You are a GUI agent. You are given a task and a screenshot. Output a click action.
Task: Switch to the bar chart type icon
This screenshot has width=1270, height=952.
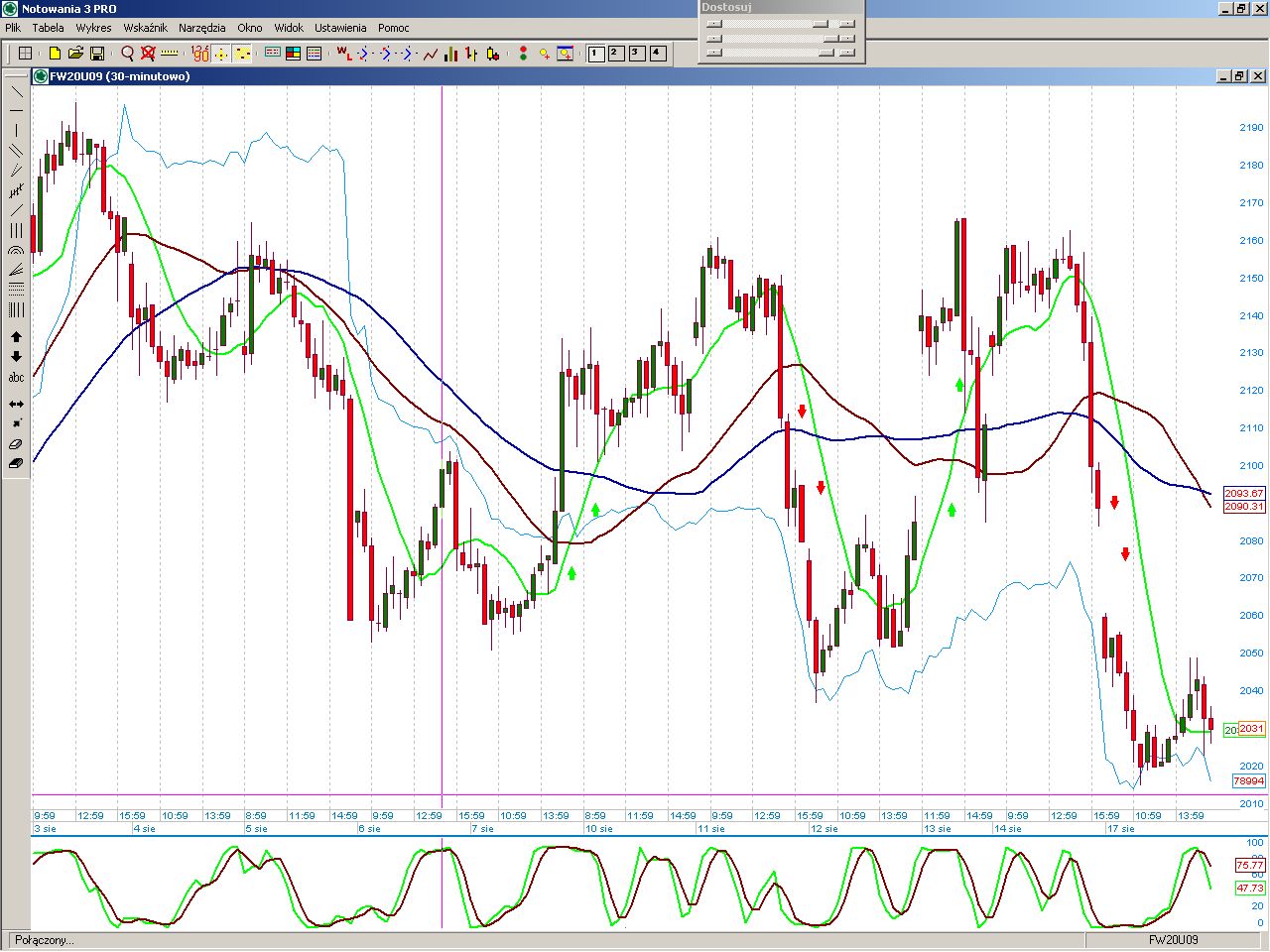click(x=450, y=54)
